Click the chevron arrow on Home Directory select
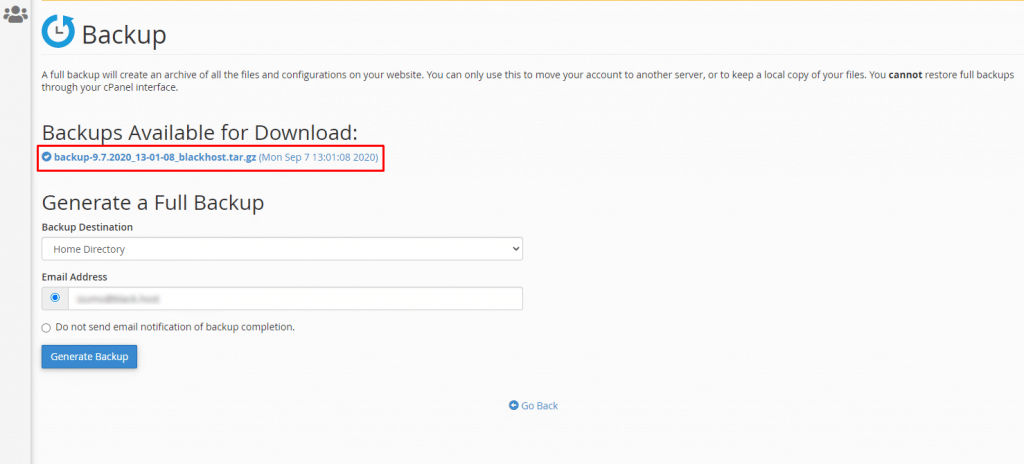 [515, 249]
